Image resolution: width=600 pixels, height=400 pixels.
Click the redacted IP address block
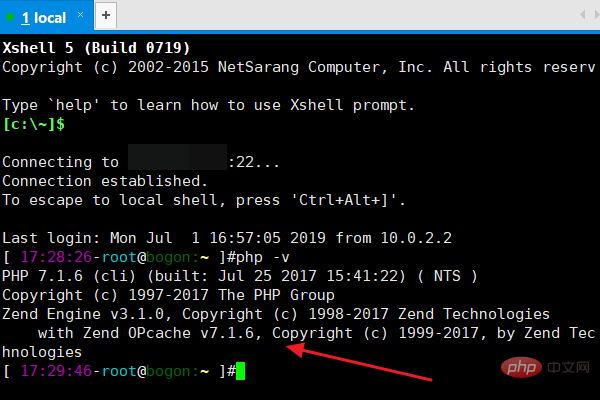(177, 162)
